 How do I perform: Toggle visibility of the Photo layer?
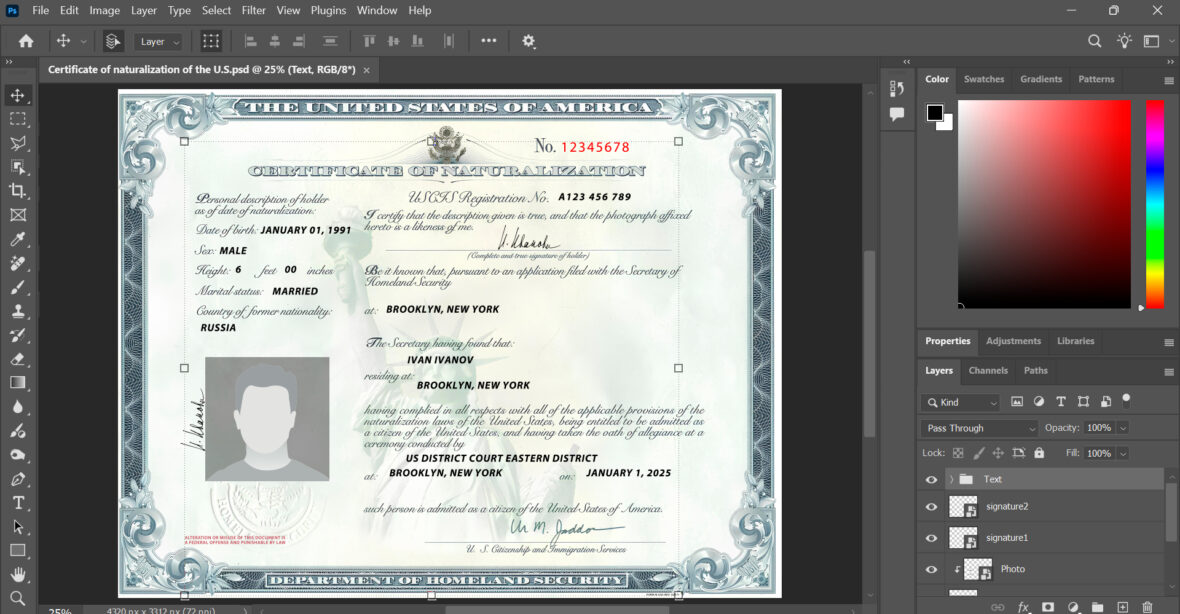click(931, 568)
